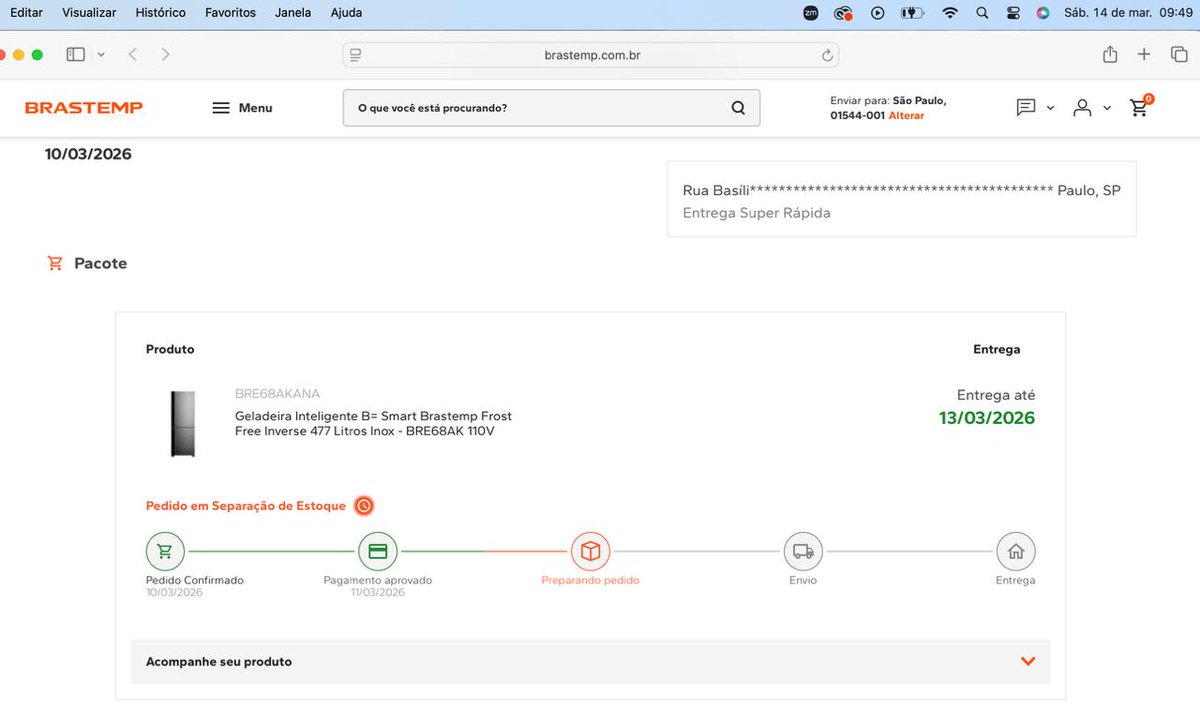Click the orange Pacote cart icon
This screenshot has height=728, width=1200.
pos(55,264)
